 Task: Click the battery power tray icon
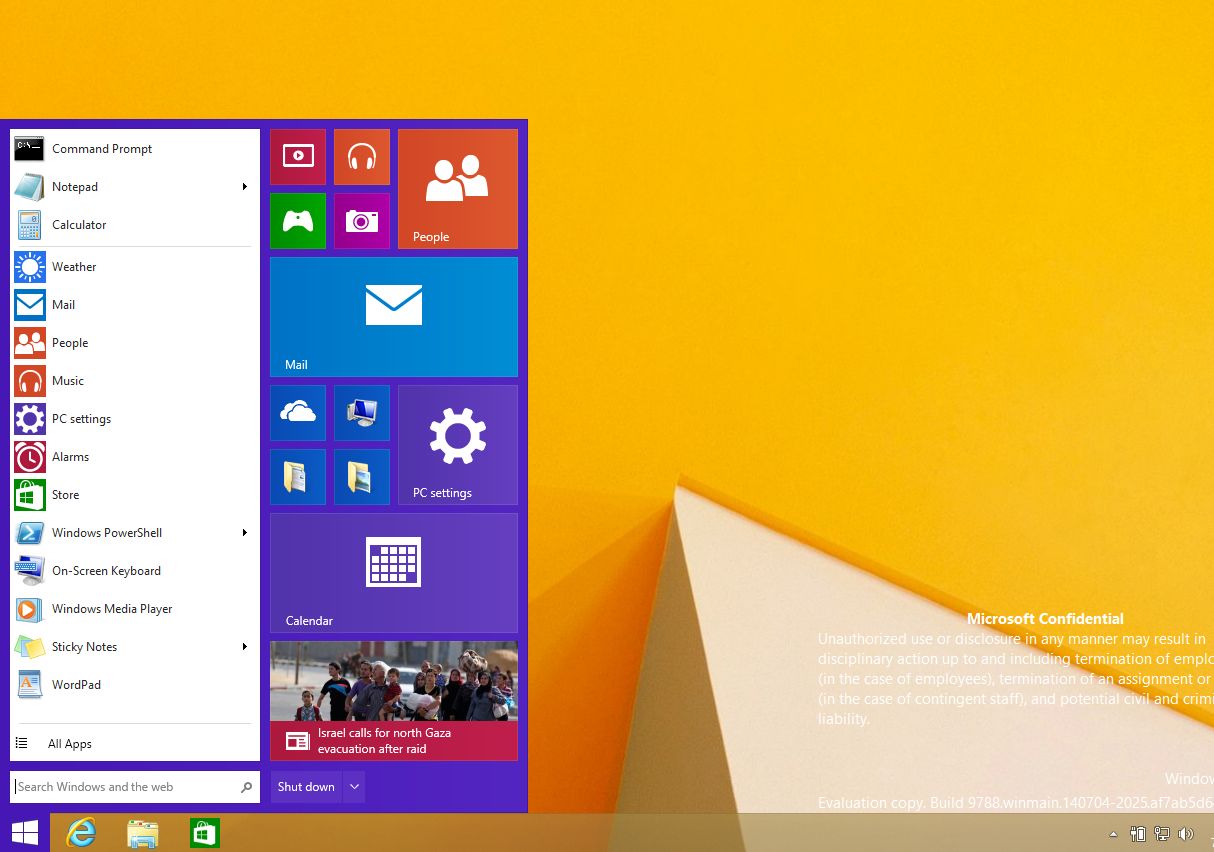1138,834
